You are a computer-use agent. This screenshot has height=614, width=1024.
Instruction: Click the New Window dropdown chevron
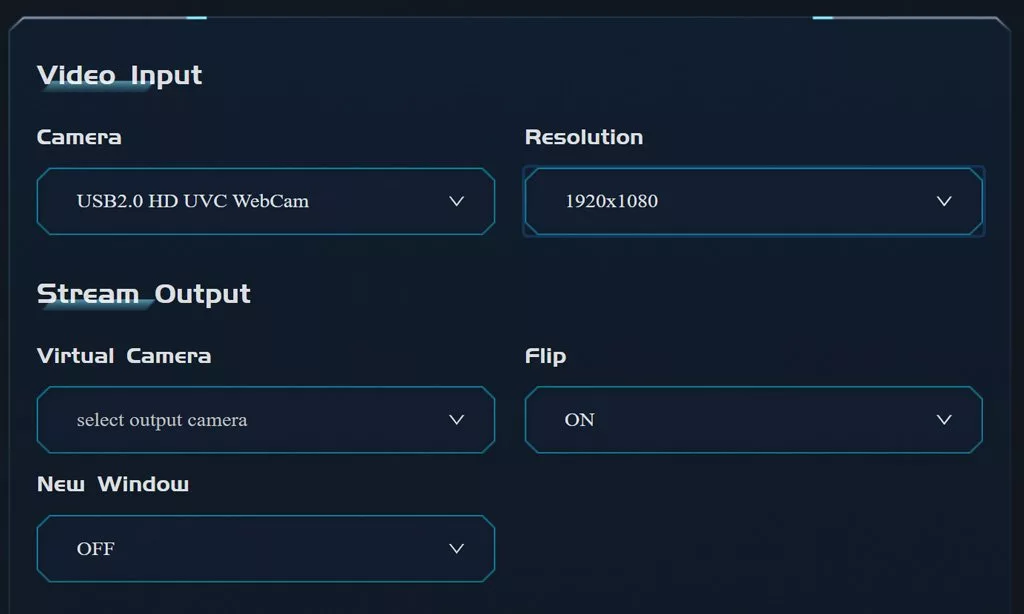click(456, 549)
